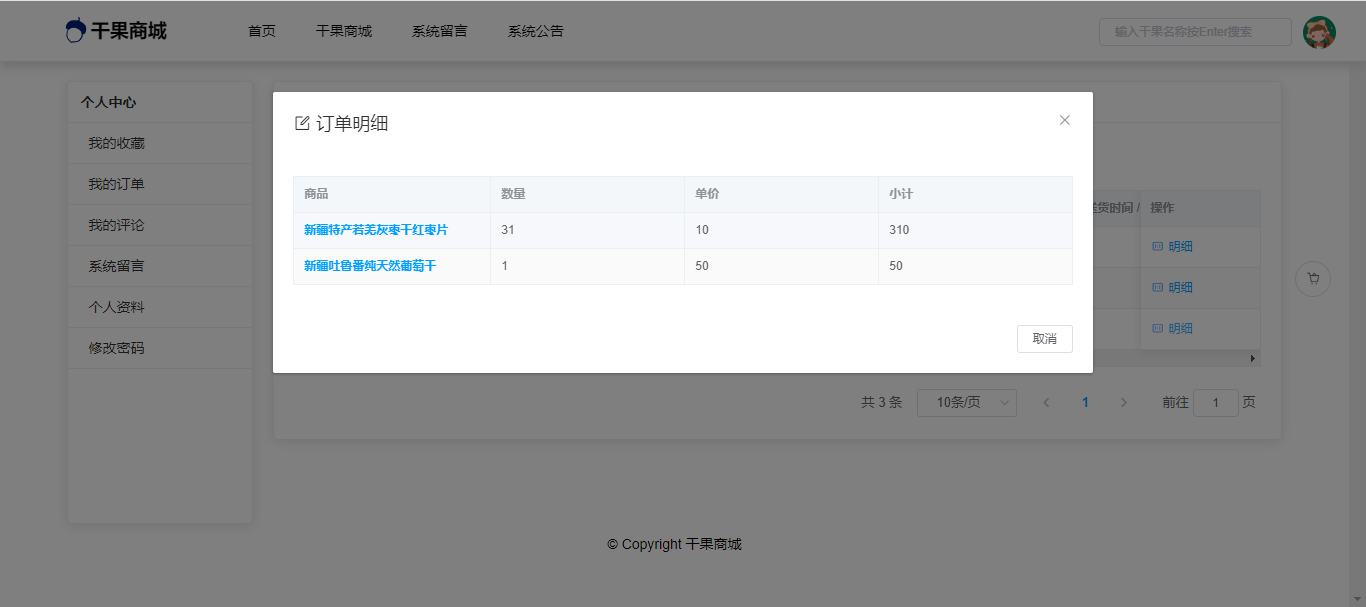Open 明细 for the first order row
This screenshot has width=1366, height=607.
click(1173, 247)
